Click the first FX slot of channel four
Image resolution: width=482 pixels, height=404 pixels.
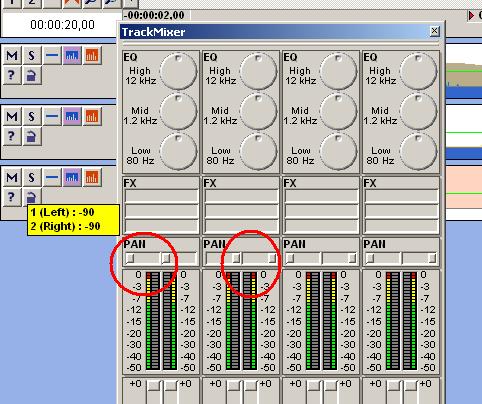pos(401,196)
